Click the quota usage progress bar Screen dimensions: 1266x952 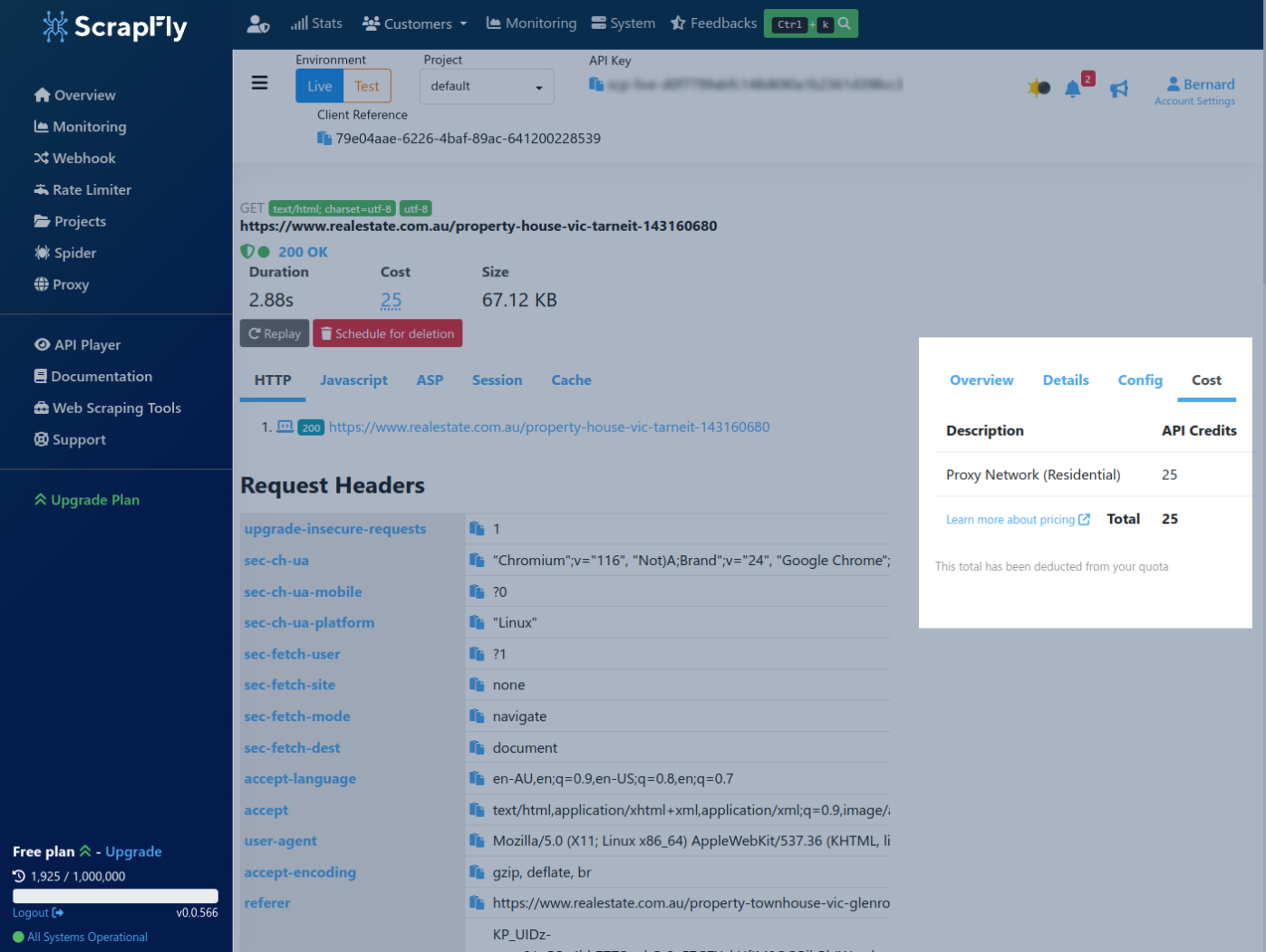tap(115, 895)
